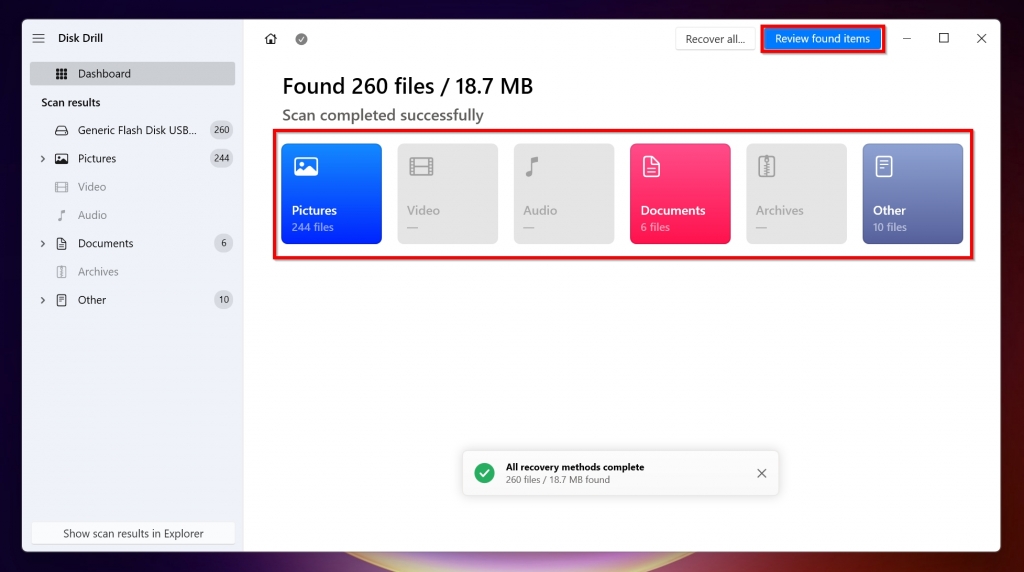Select the Audio category tile
This screenshot has height=572, width=1024.
[564, 194]
